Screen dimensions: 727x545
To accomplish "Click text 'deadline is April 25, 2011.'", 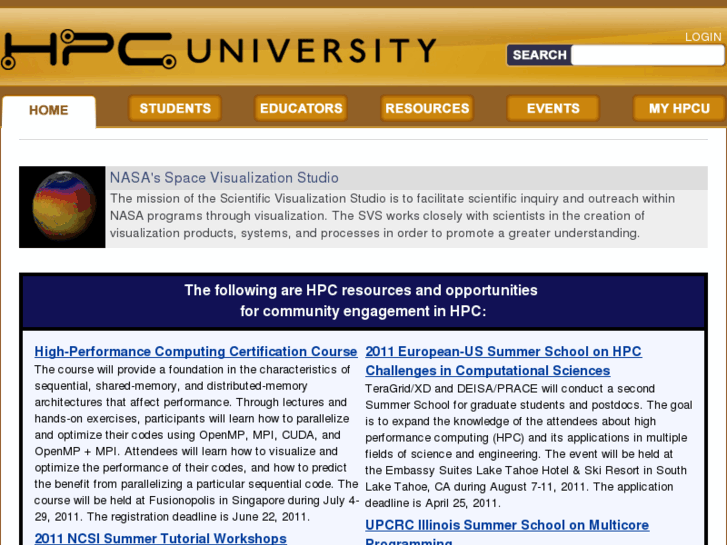I will point(433,503).
